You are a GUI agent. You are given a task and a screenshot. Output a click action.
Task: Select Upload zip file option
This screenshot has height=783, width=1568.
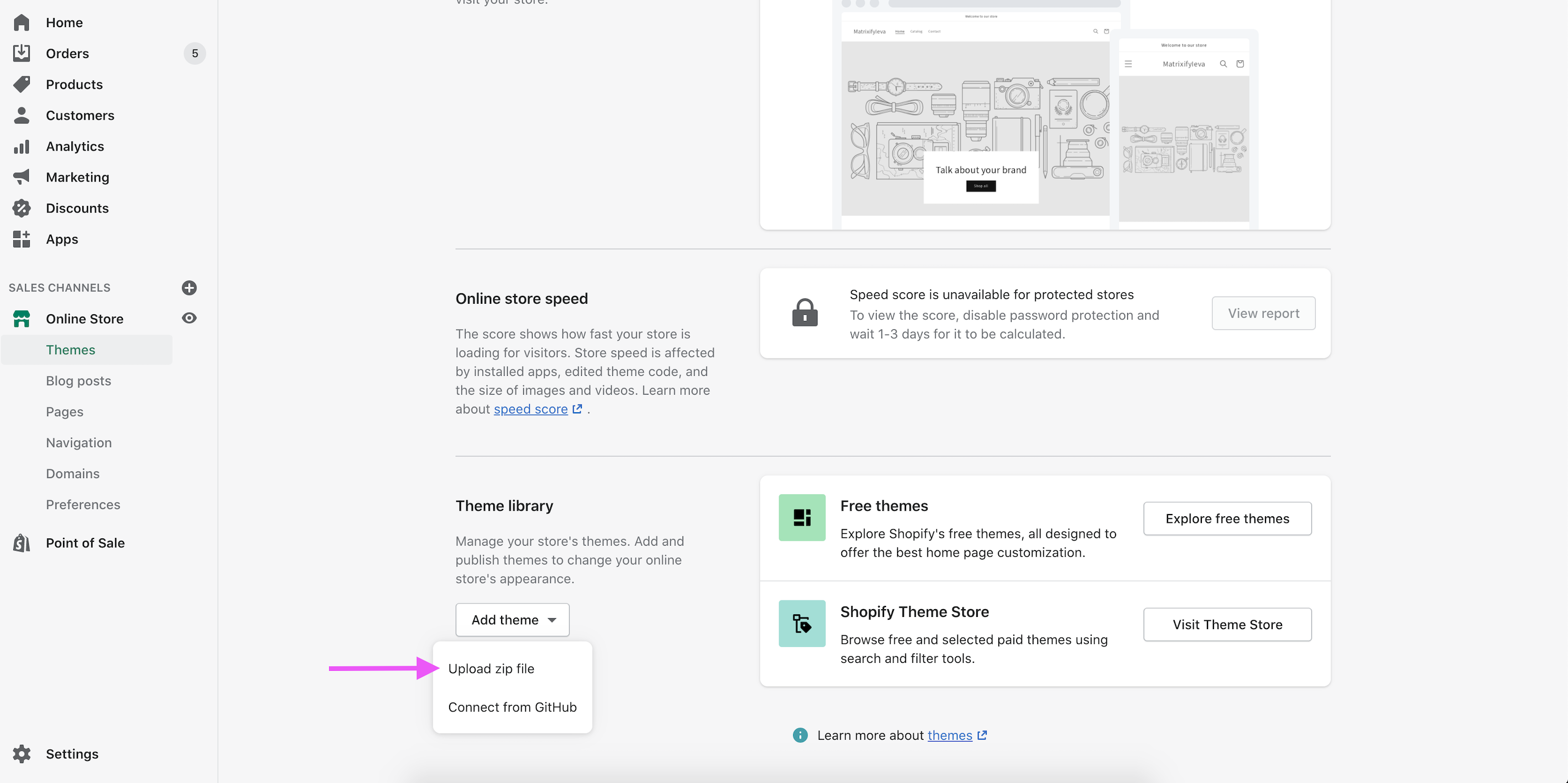pyautogui.click(x=491, y=668)
